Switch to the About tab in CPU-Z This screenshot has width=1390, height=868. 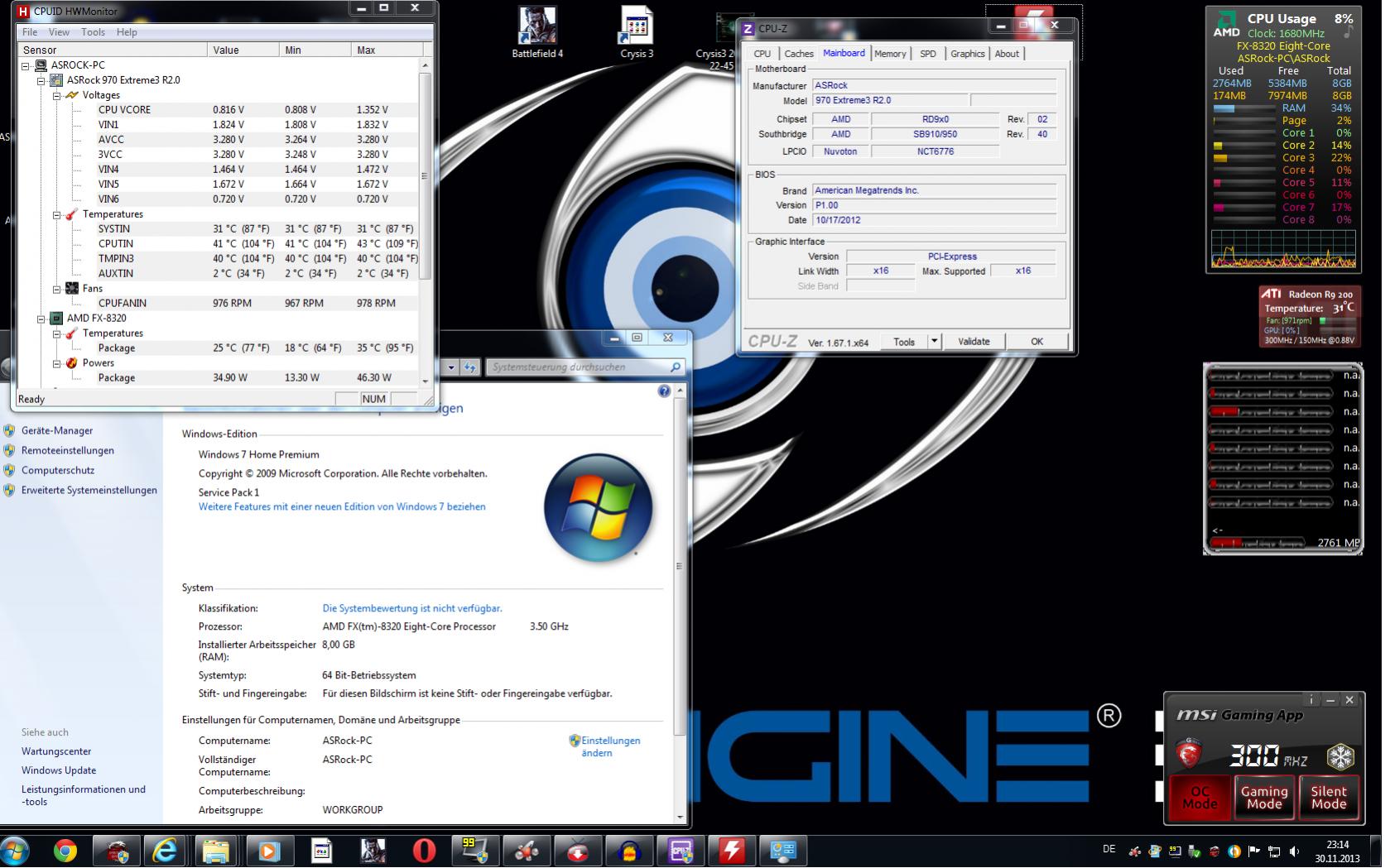coord(1007,54)
